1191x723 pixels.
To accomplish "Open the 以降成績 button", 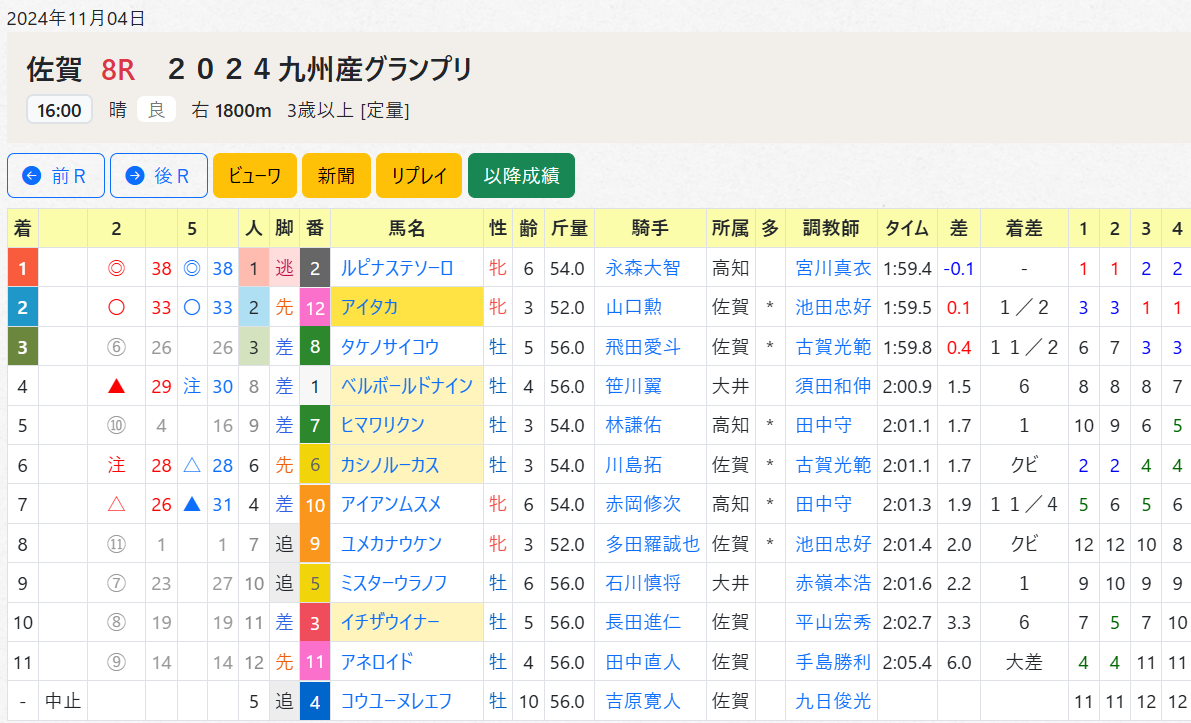I will pos(522,175).
